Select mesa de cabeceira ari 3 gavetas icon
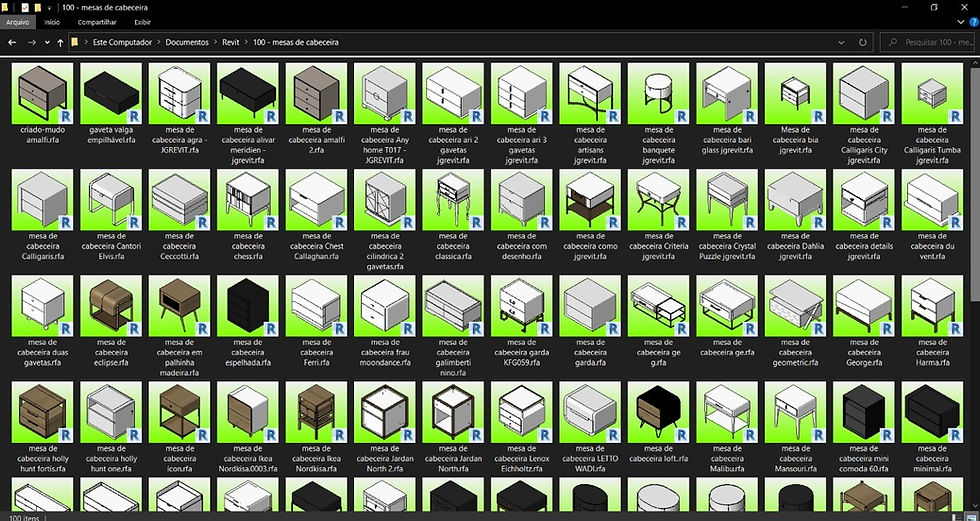This screenshot has height=521, width=980. [522, 93]
